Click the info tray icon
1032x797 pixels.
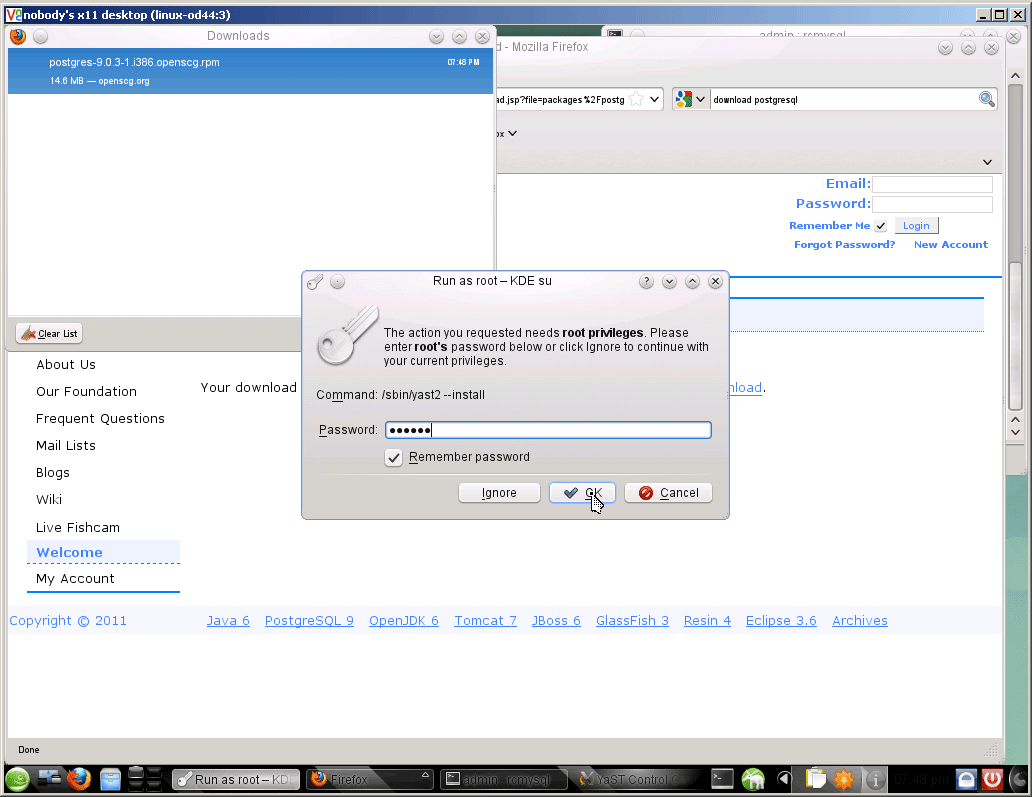[x=875, y=780]
